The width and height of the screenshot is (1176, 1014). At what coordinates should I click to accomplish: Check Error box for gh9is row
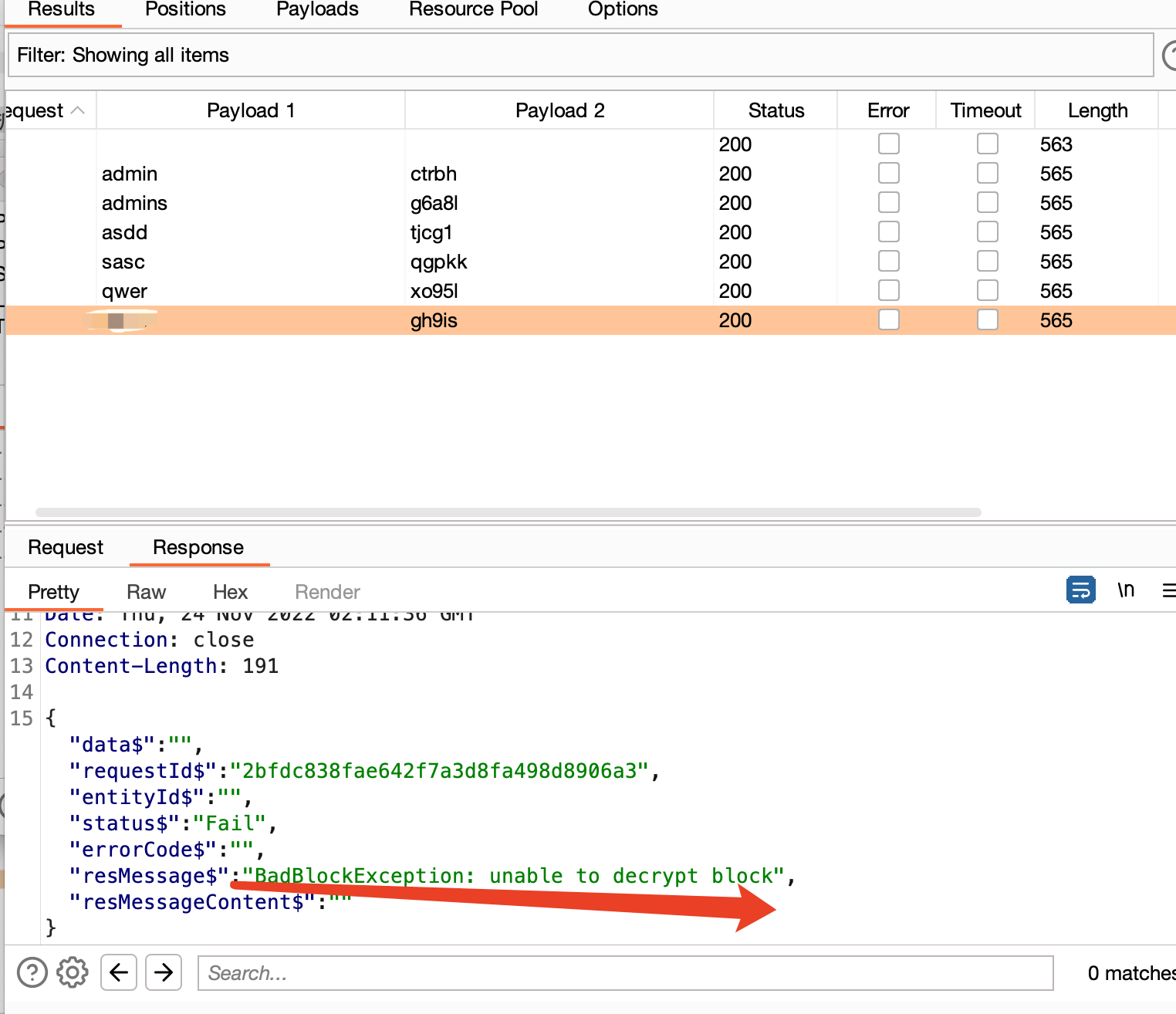pos(889,319)
